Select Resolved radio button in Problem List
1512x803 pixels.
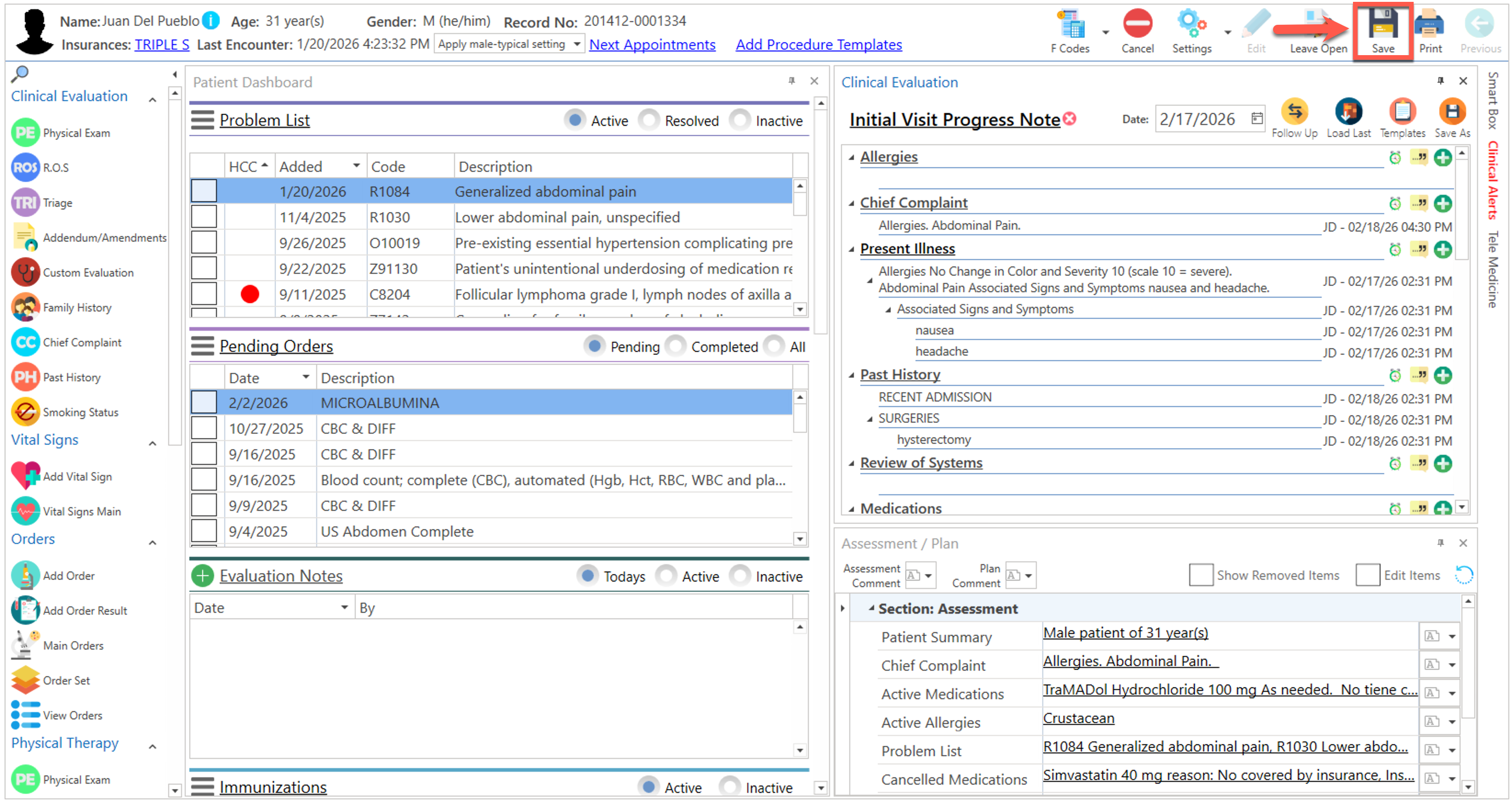(649, 120)
